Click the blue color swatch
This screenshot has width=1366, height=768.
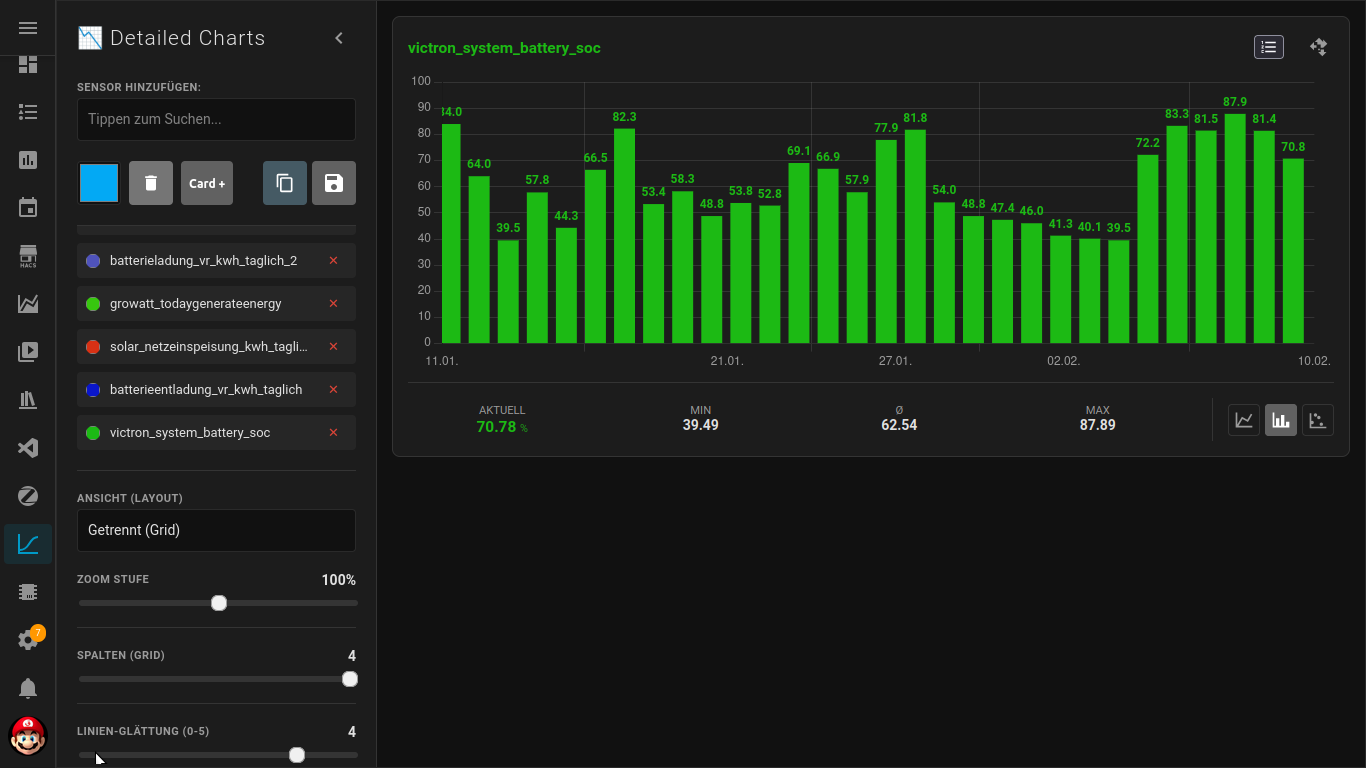click(99, 183)
